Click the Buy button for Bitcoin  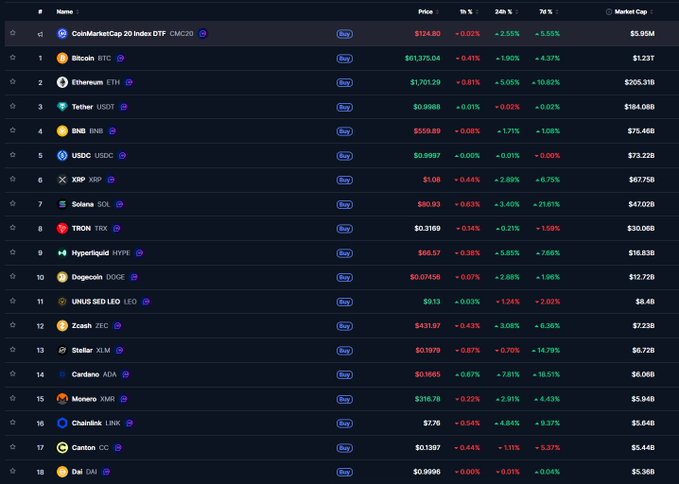[x=345, y=58]
